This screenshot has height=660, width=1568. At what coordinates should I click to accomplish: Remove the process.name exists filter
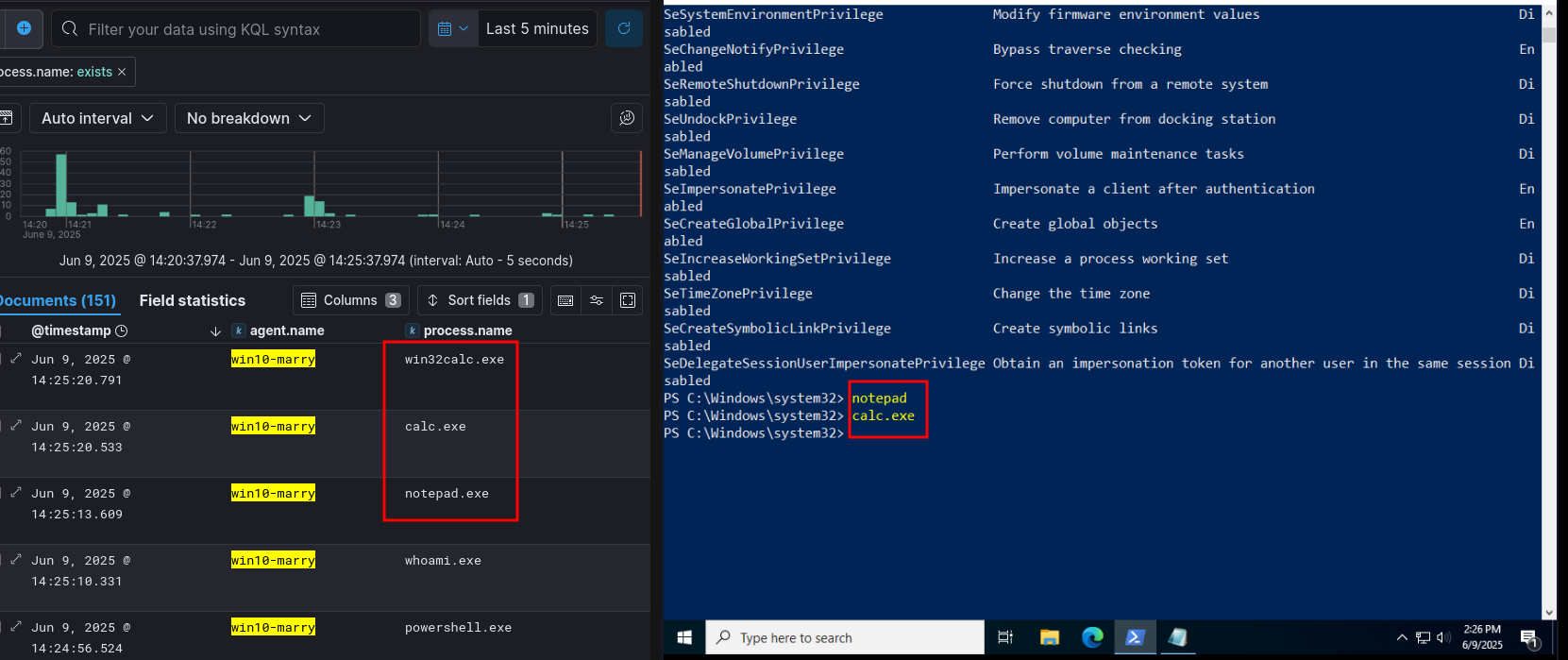point(122,72)
